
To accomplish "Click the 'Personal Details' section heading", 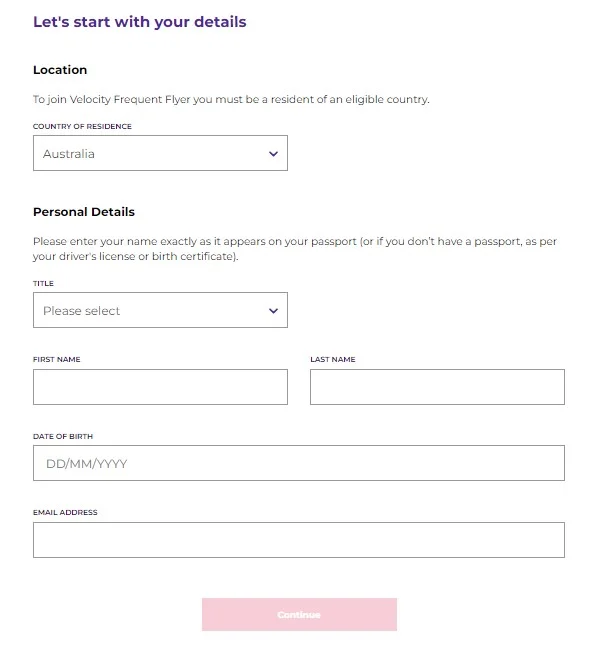I will (84, 212).
